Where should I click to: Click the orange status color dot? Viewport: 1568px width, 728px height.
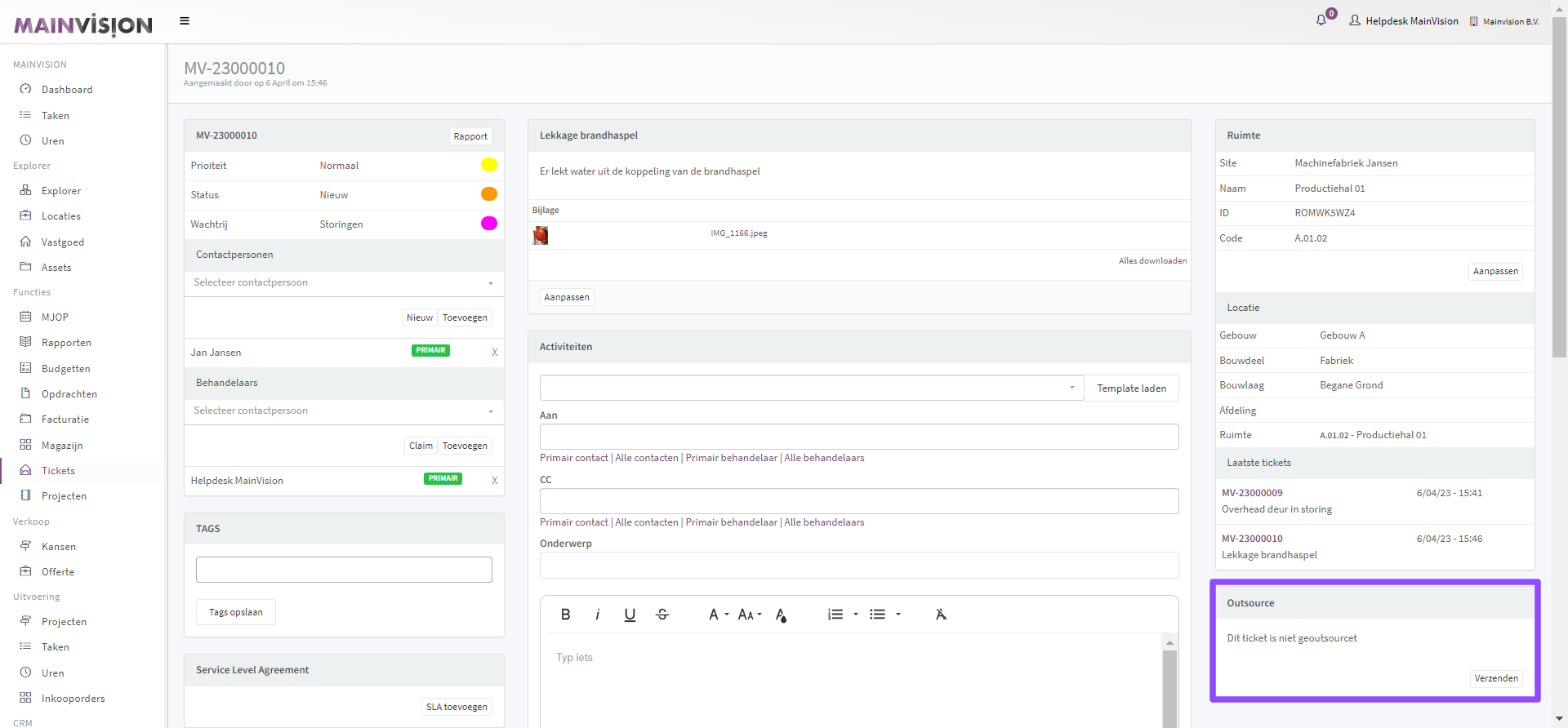click(x=489, y=194)
